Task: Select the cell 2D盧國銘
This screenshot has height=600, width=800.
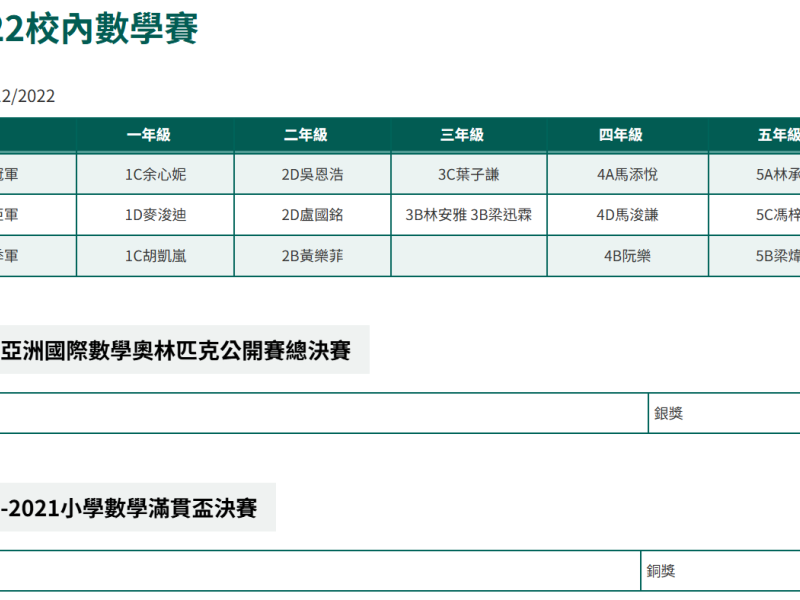Action: 312,215
